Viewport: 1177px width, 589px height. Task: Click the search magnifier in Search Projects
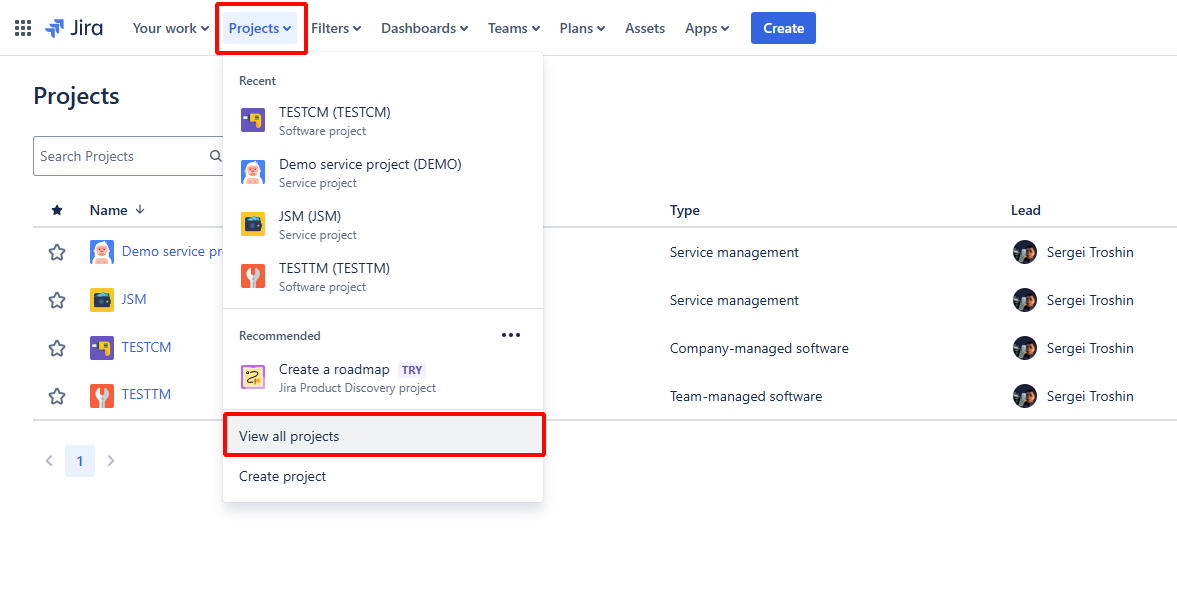click(215, 156)
